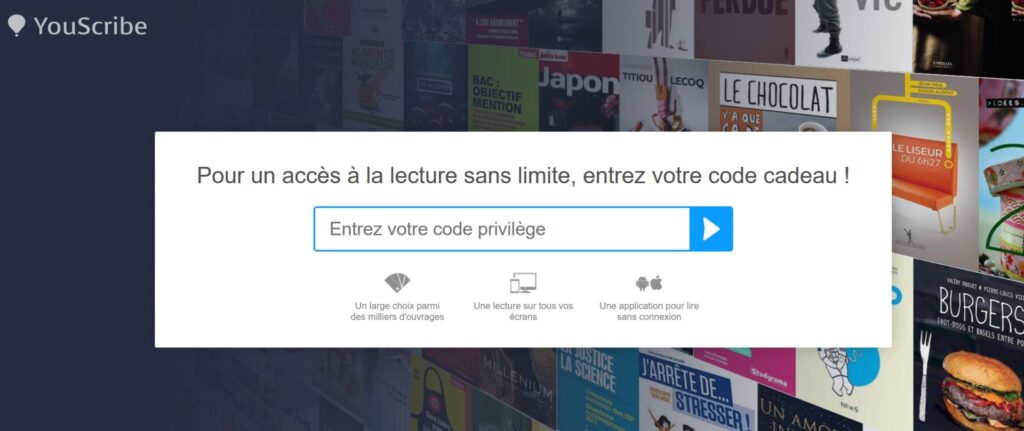This screenshot has height=431, width=1024.
Task: Open the Bac Objectif Mention cover
Action: tap(503, 89)
